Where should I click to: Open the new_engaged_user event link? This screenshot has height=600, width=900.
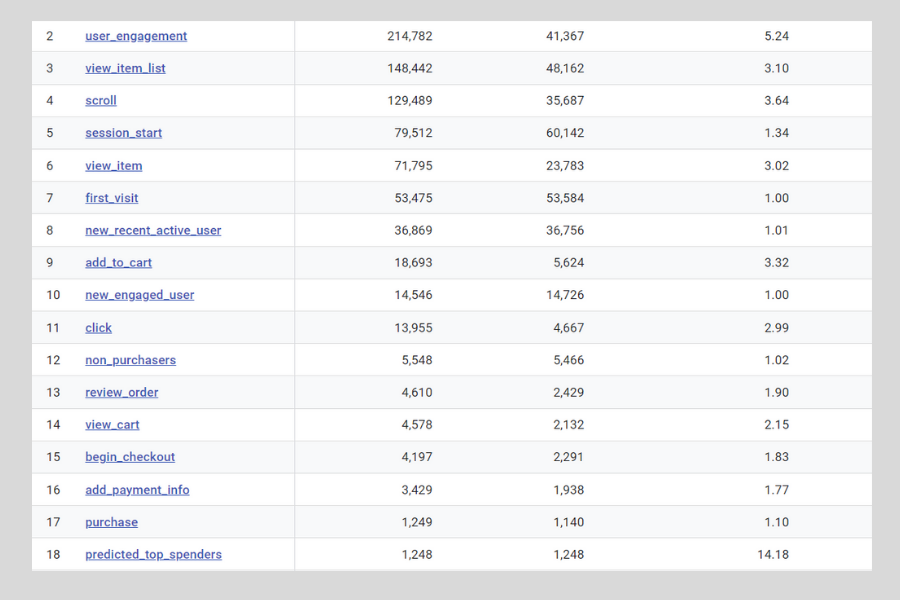pos(139,295)
